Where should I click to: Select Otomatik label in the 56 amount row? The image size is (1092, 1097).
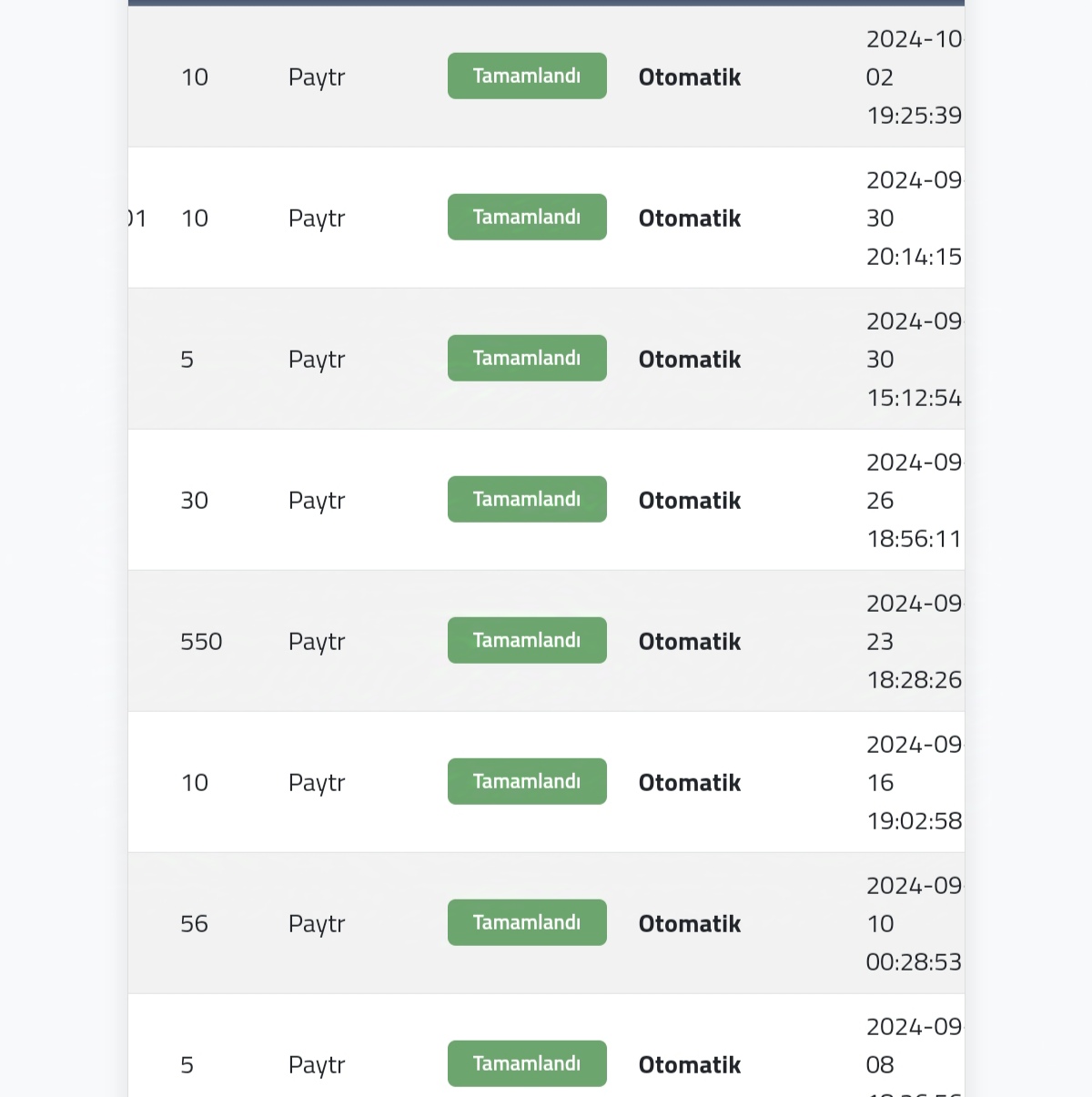690,924
